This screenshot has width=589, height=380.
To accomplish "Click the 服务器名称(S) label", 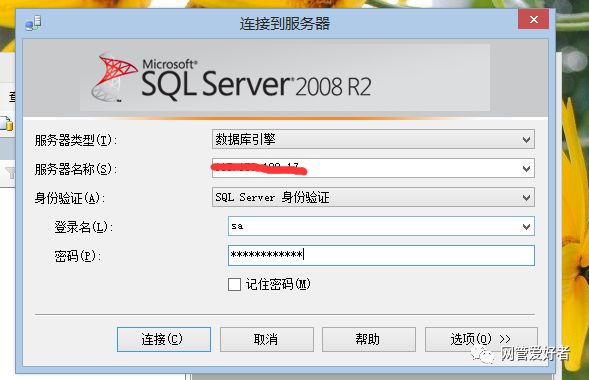I will pos(76,169).
